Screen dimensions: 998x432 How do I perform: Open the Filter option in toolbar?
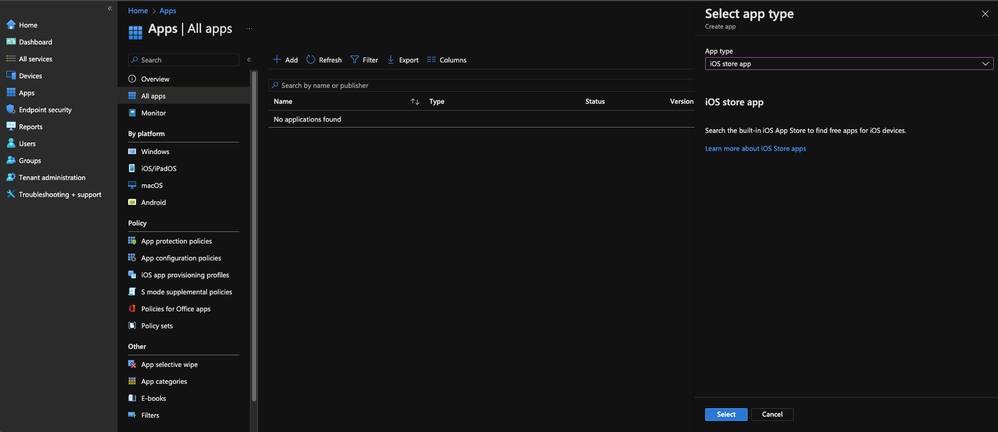(364, 60)
